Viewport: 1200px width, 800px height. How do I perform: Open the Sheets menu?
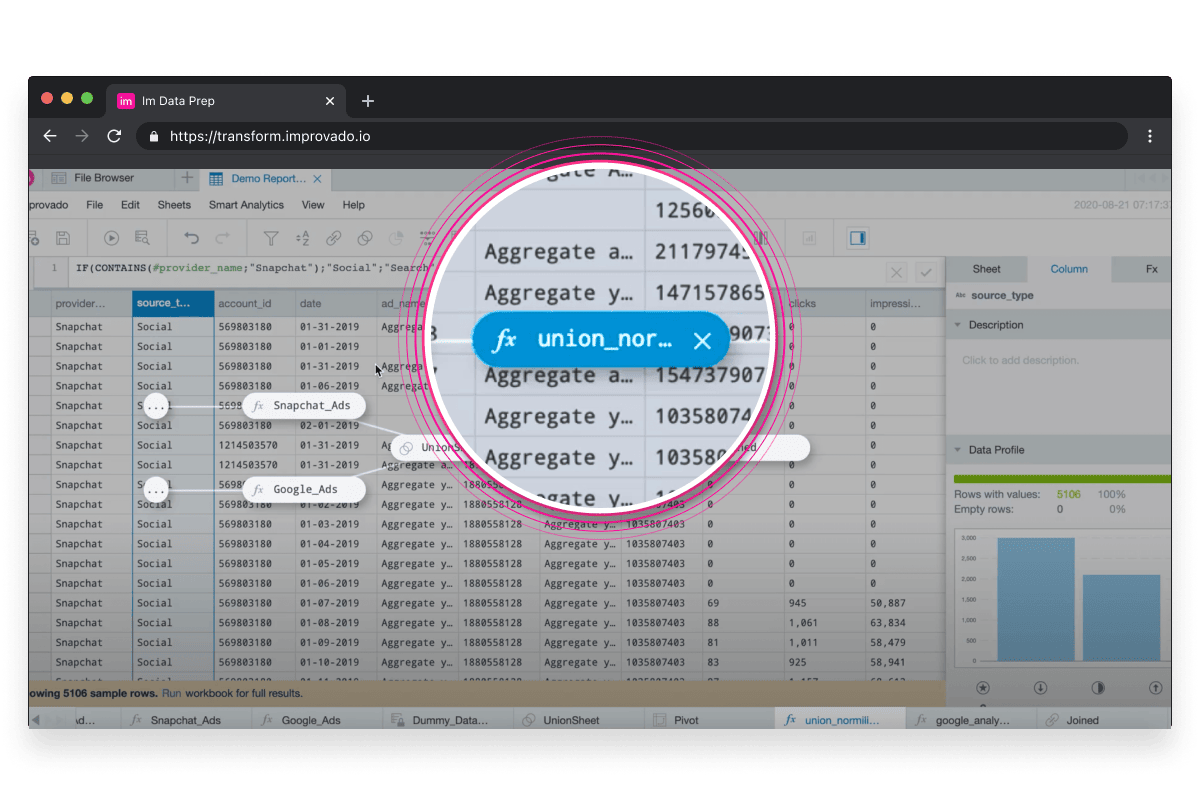coord(174,205)
